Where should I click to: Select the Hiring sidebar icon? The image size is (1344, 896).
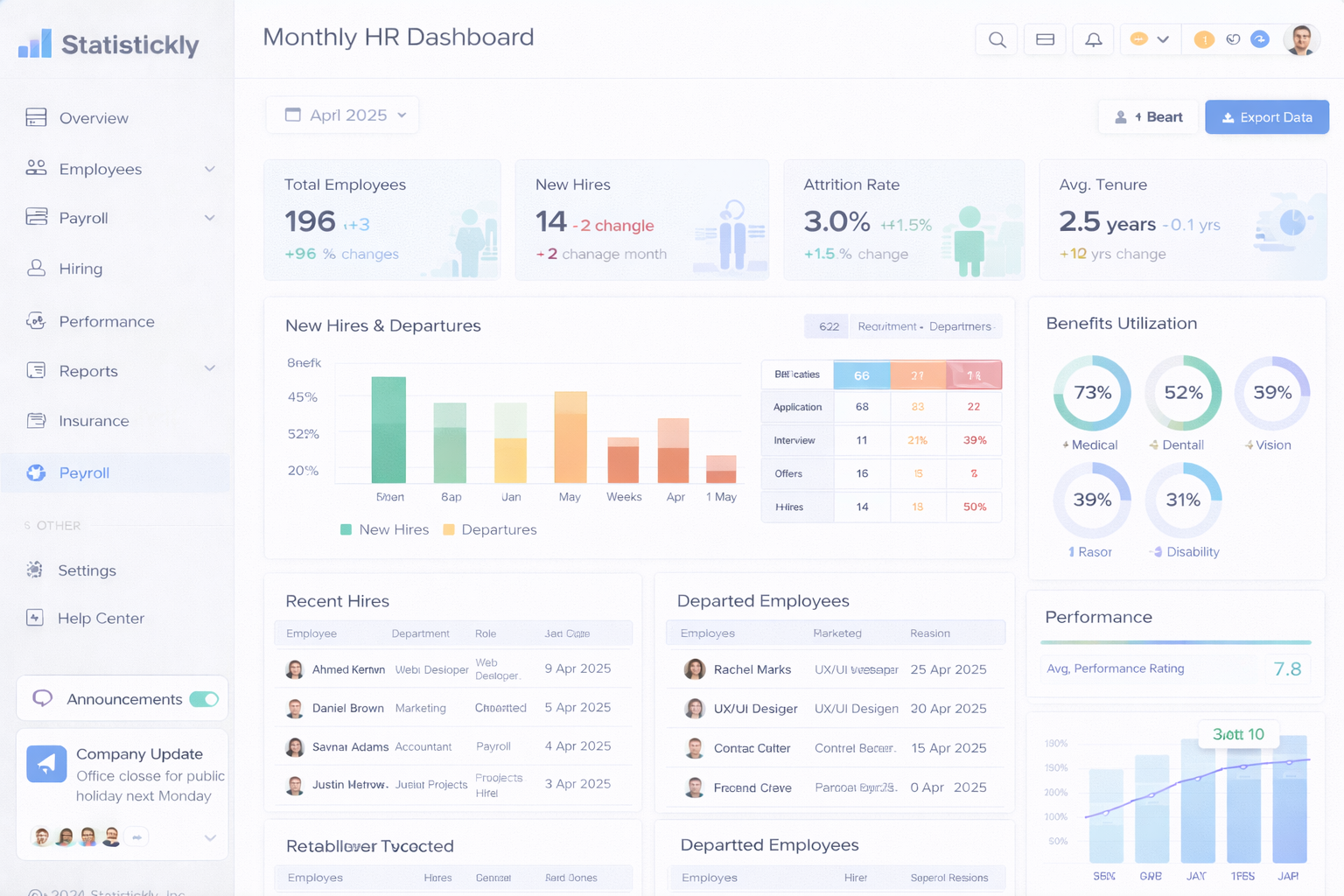coord(36,269)
